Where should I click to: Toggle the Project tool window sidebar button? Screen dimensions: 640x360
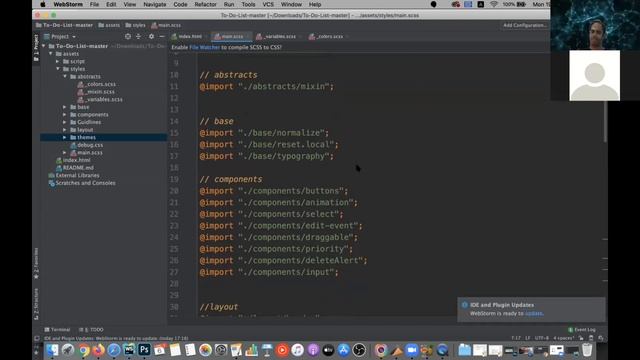pyautogui.click(x=36, y=48)
